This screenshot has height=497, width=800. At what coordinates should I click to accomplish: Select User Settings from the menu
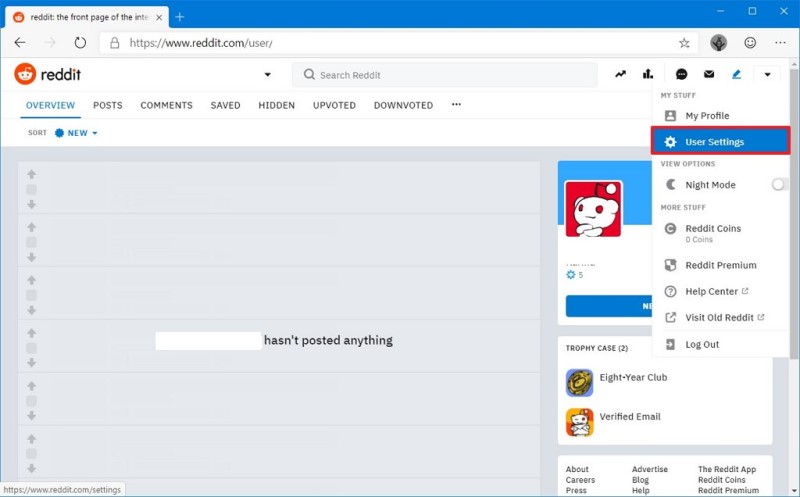[720, 142]
